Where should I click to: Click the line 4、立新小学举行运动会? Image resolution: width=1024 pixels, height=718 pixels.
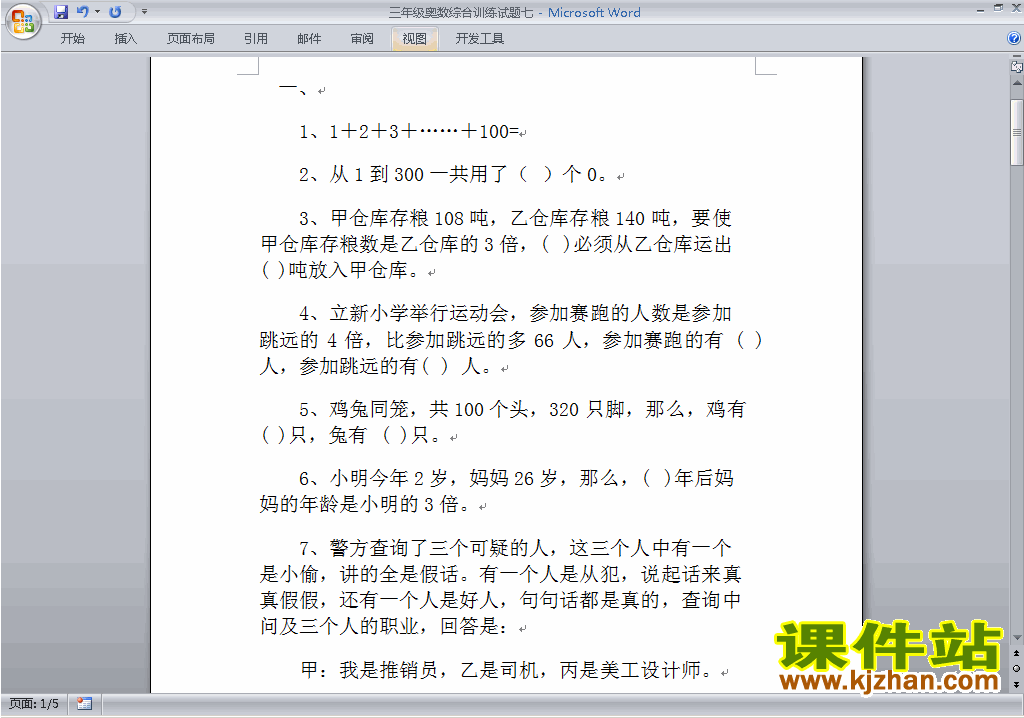coord(515,314)
